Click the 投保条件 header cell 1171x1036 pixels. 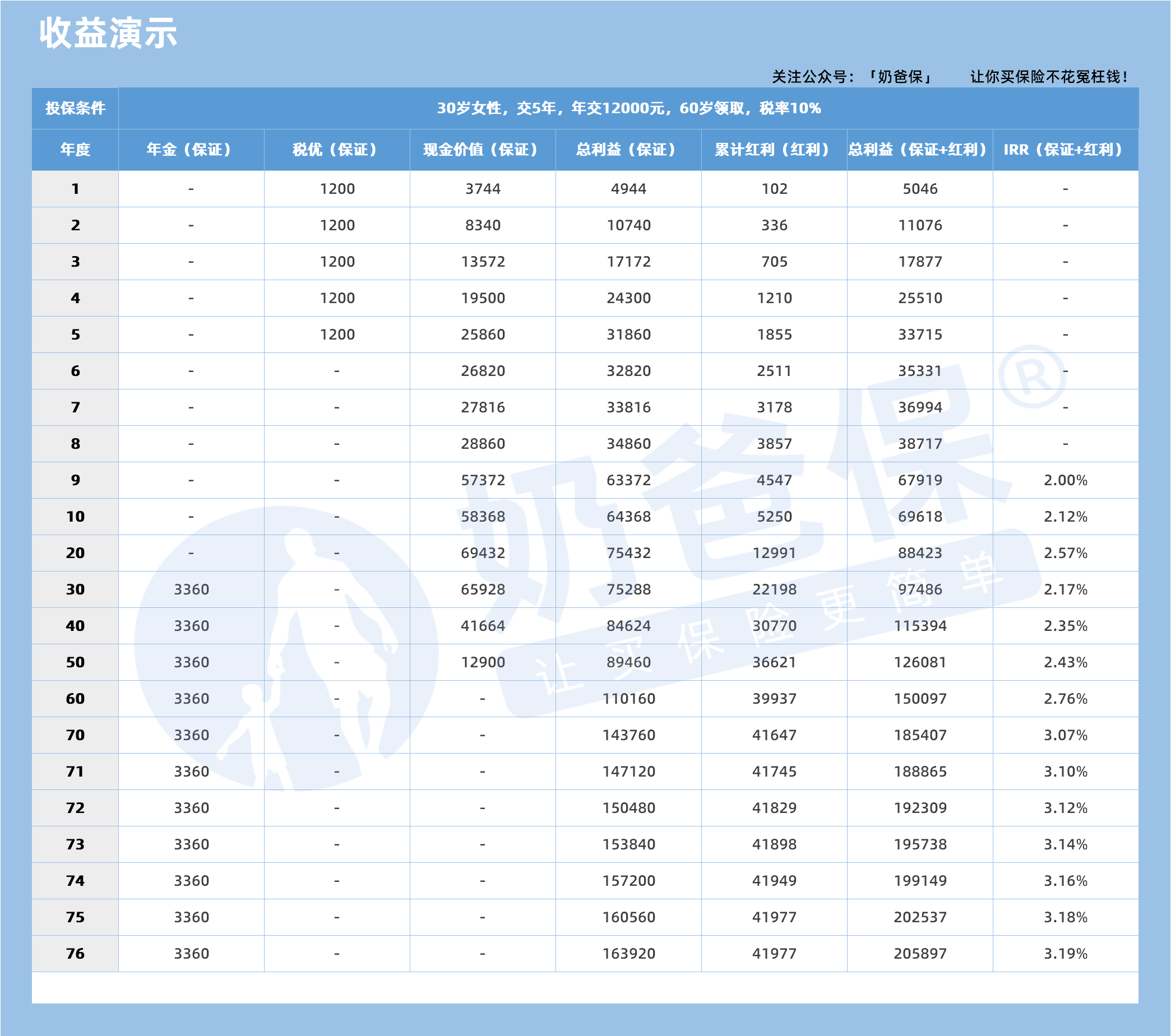point(75,108)
